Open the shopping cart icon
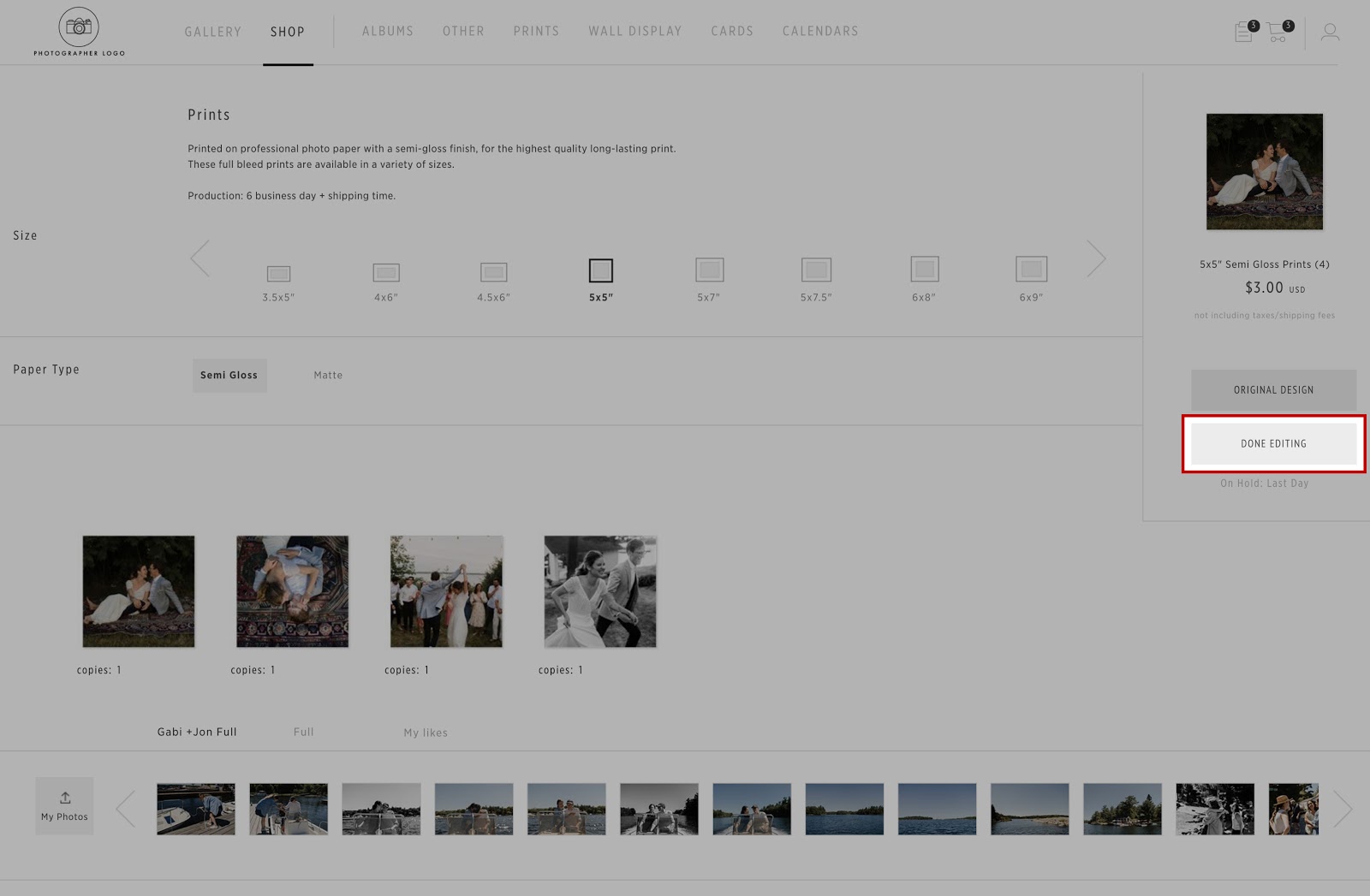This screenshot has width=1370, height=896. pyautogui.click(x=1279, y=32)
